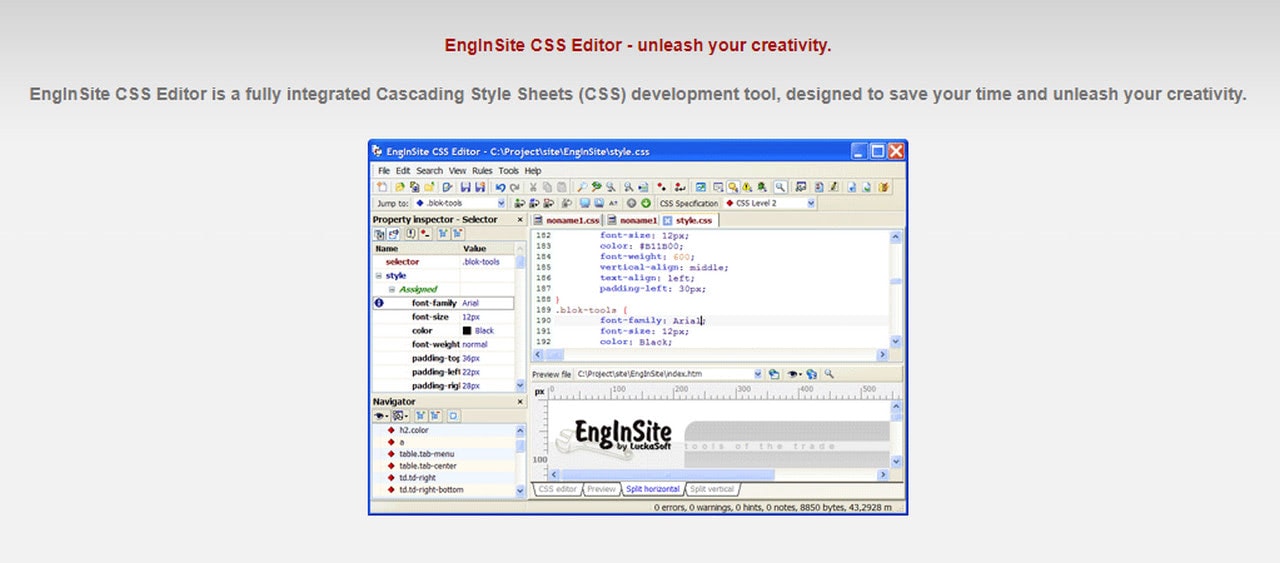Click the Paste clipboard icon
The image size is (1280, 563).
[x=561, y=187]
